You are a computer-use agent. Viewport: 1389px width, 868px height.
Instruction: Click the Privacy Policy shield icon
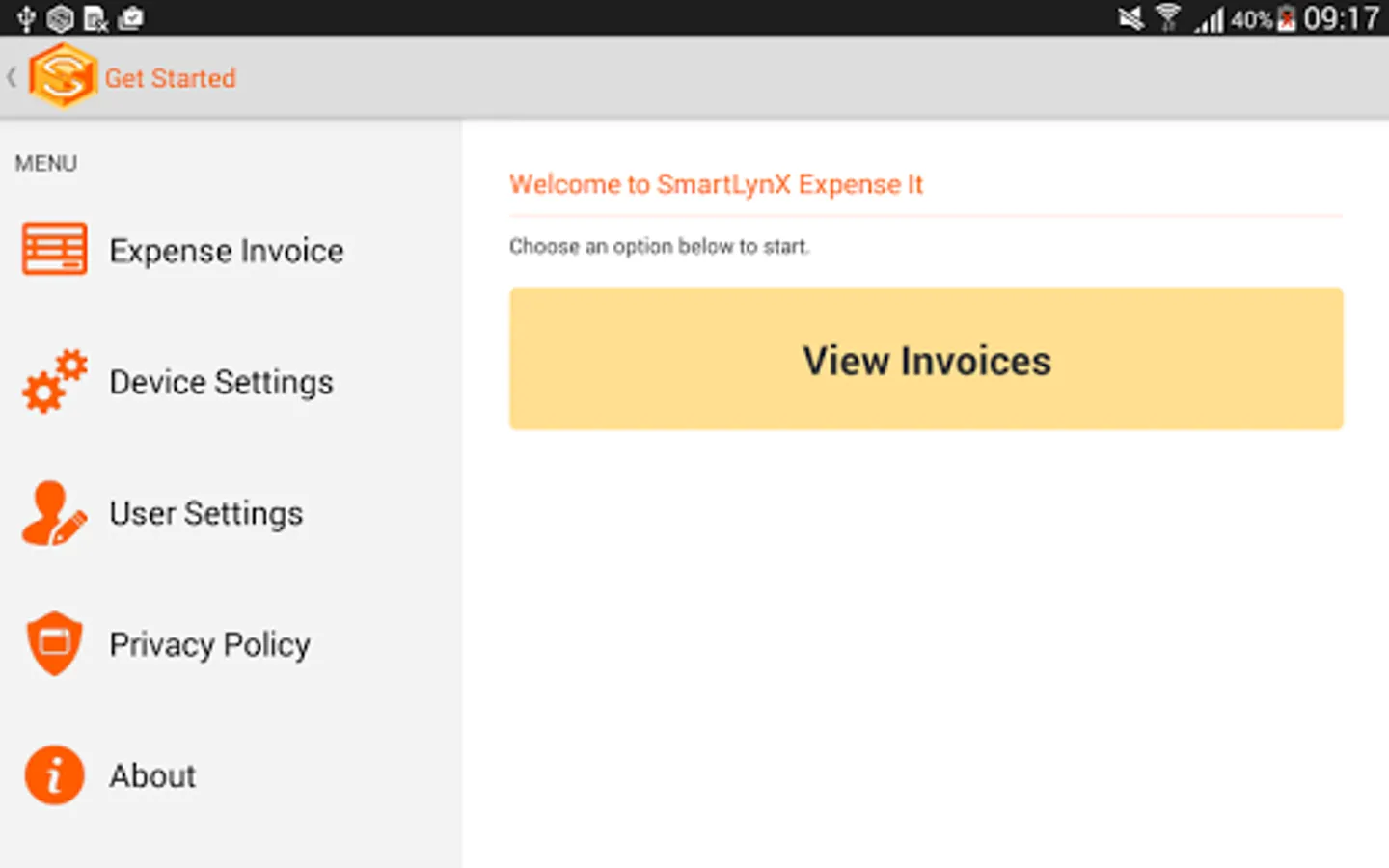tap(54, 643)
